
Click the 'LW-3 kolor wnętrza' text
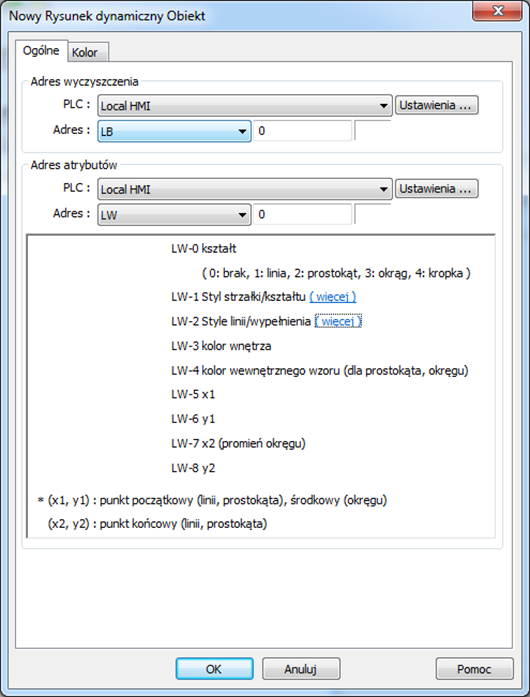[x=221, y=346]
